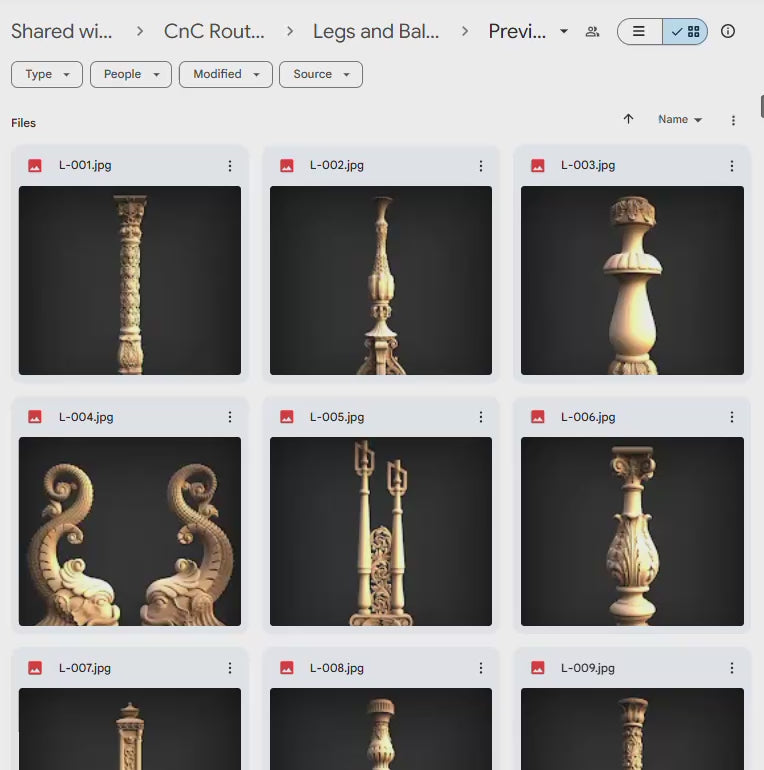Open the current folder Previ... dropdown menu

pos(564,31)
